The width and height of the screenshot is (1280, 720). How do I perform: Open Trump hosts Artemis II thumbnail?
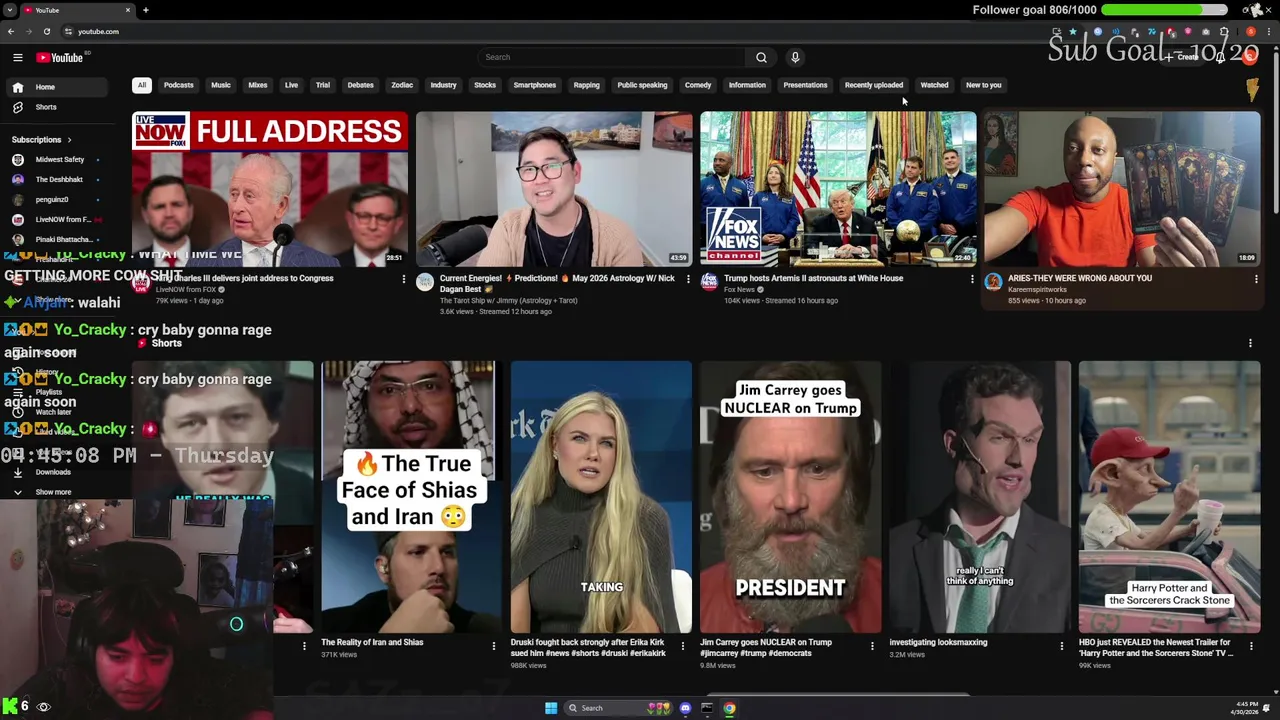pos(838,189)
